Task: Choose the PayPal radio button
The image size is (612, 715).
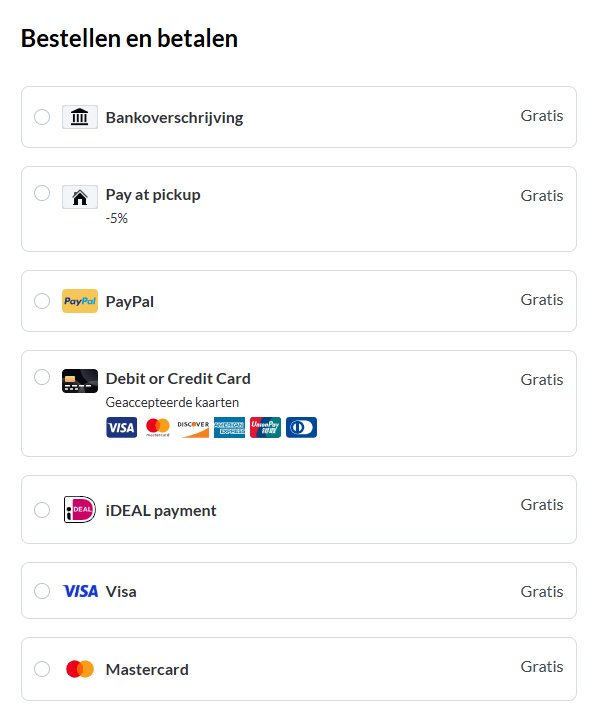Action: click(42, 301)
